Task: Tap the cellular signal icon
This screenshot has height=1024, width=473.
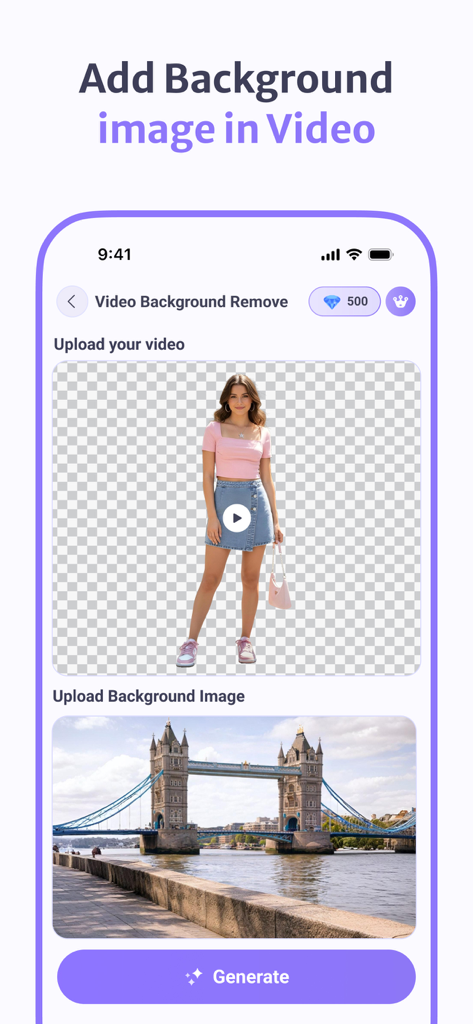Action: (331, 255)
